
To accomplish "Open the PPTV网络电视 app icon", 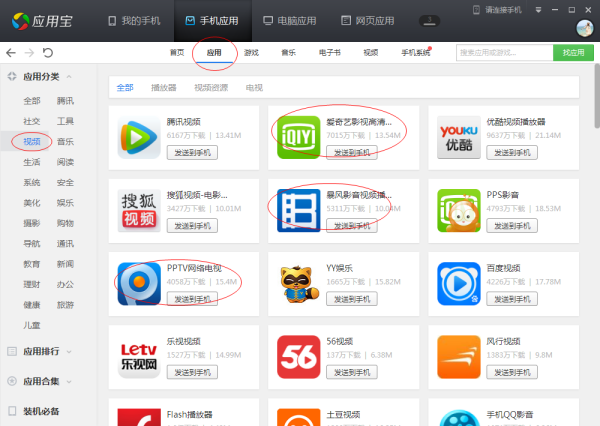I will (x=139, y=284).
